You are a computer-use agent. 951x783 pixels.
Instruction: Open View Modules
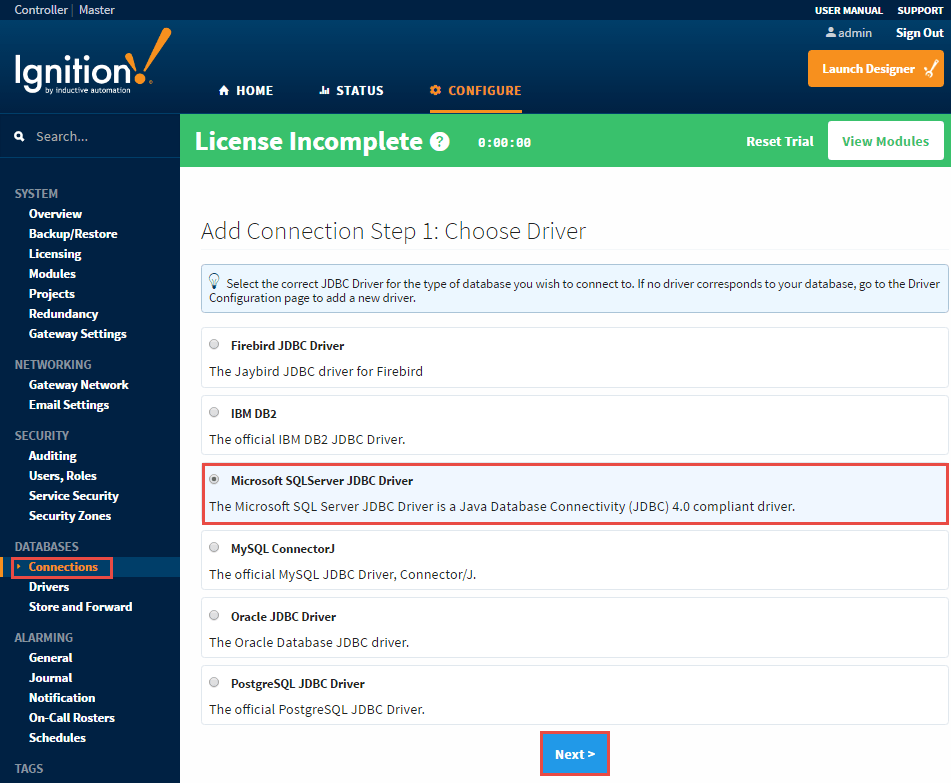point(885,141)
